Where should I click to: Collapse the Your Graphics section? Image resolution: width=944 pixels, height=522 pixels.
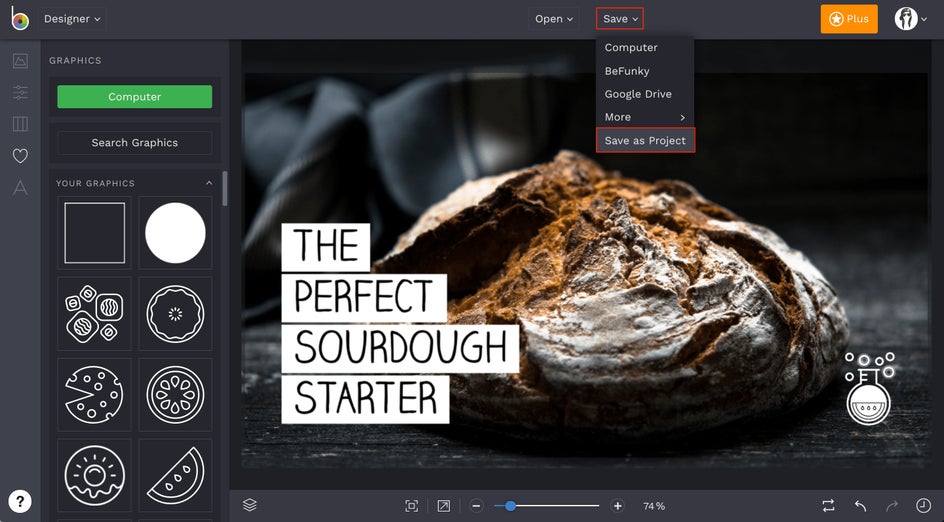pyautogui.click(x=209, y=184)
